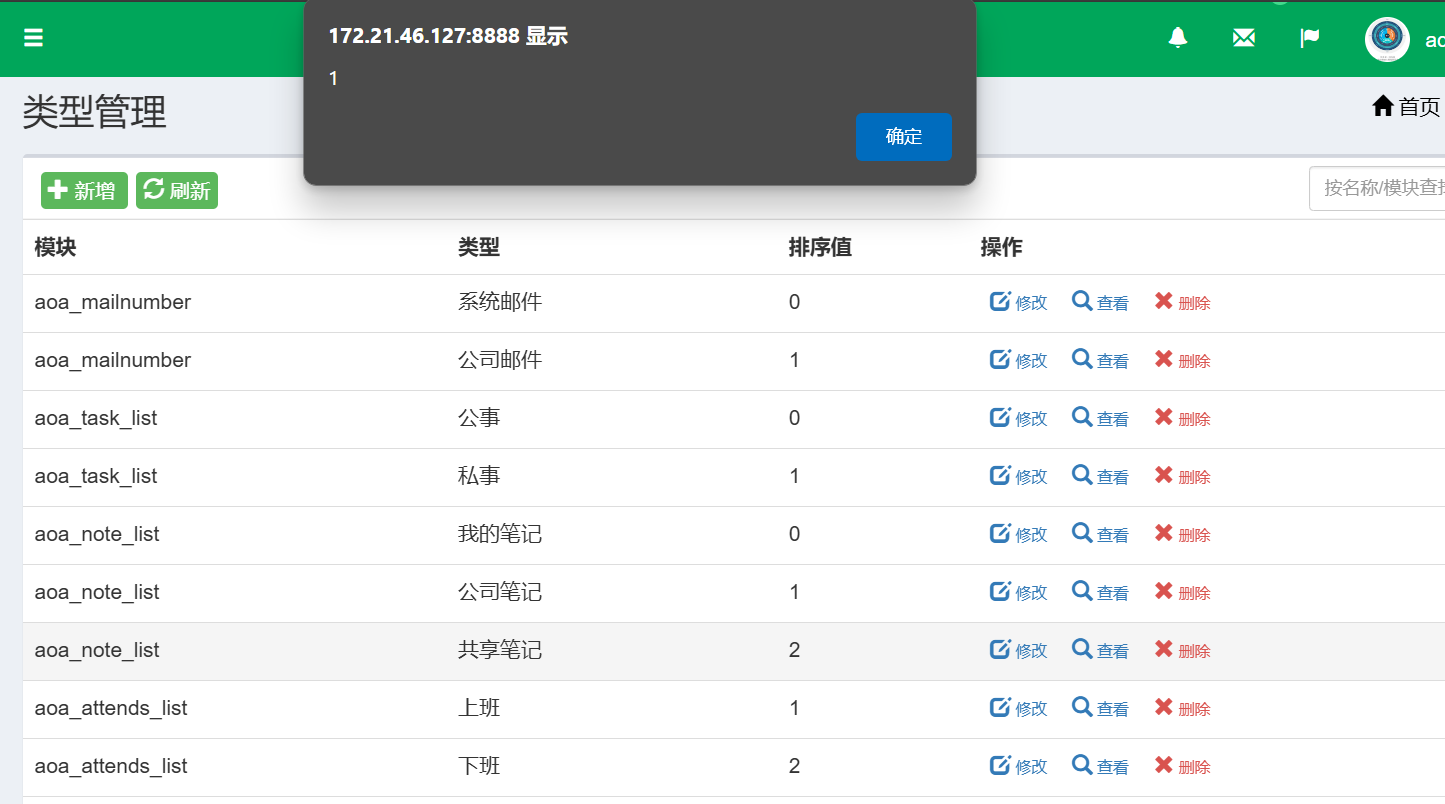View (查看) the 我的笔记 row

tap(1101, 534)
